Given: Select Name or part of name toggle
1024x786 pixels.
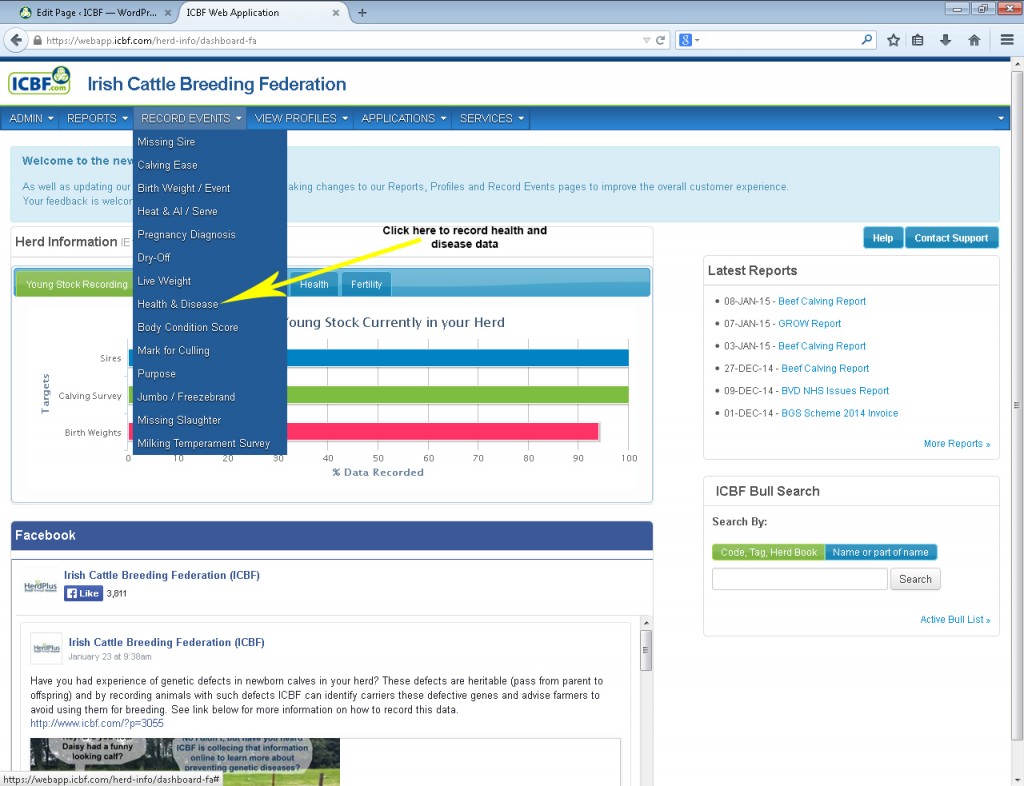Looking at the screenshot, I should (x=880, y=552).
